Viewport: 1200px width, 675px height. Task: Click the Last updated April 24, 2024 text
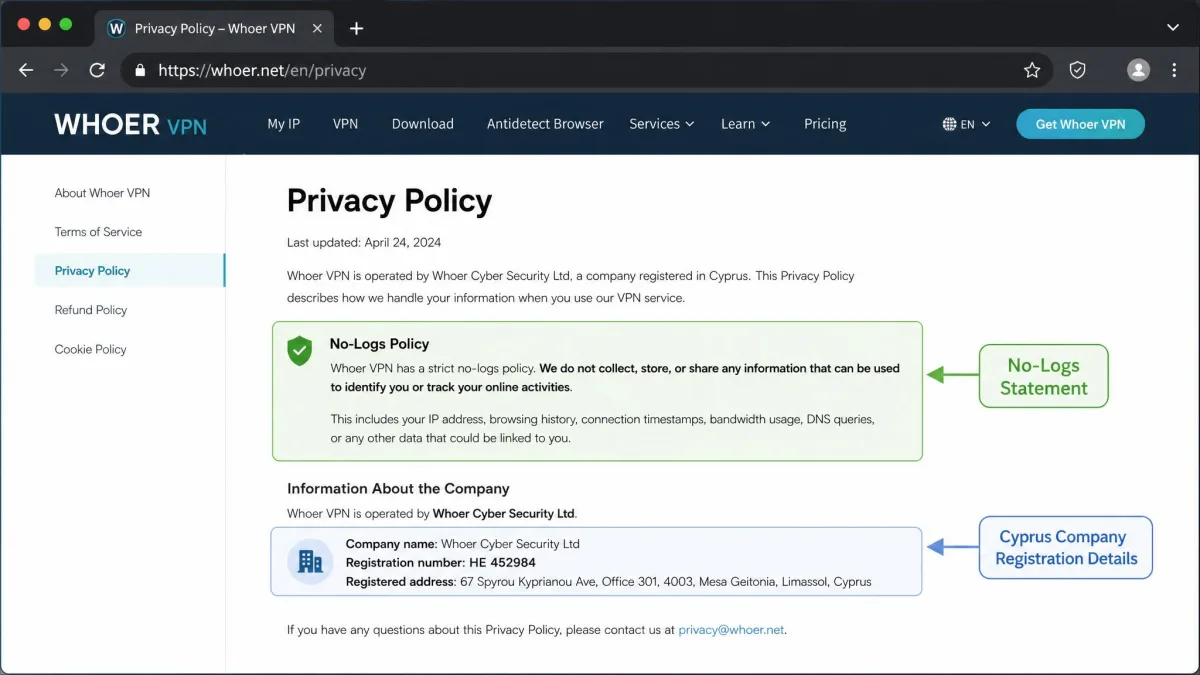click(x=364, y=242)
